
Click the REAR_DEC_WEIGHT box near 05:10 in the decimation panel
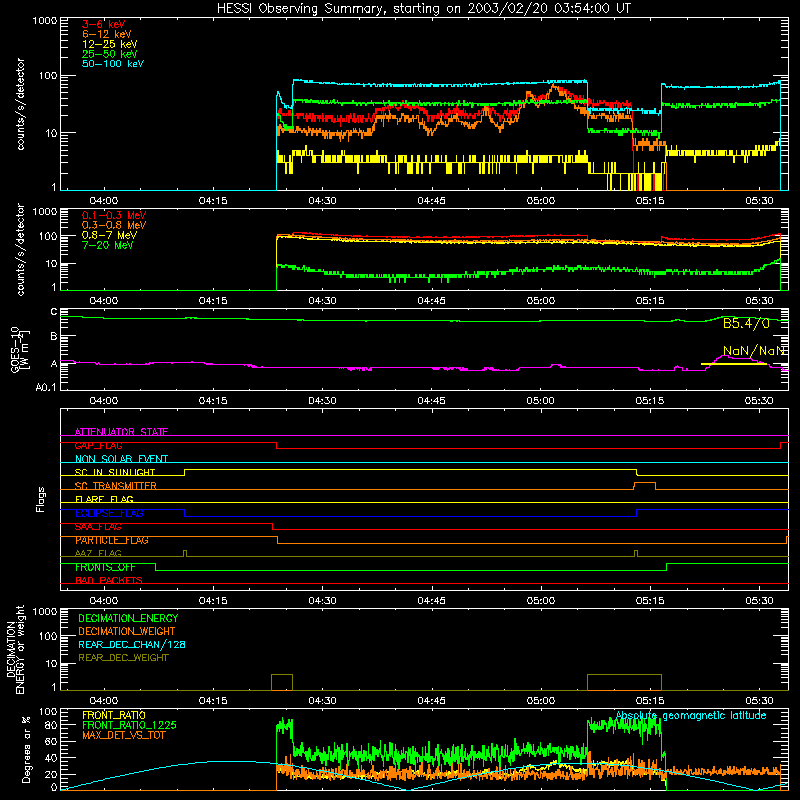pyautogui.click(x=624, y=682)
